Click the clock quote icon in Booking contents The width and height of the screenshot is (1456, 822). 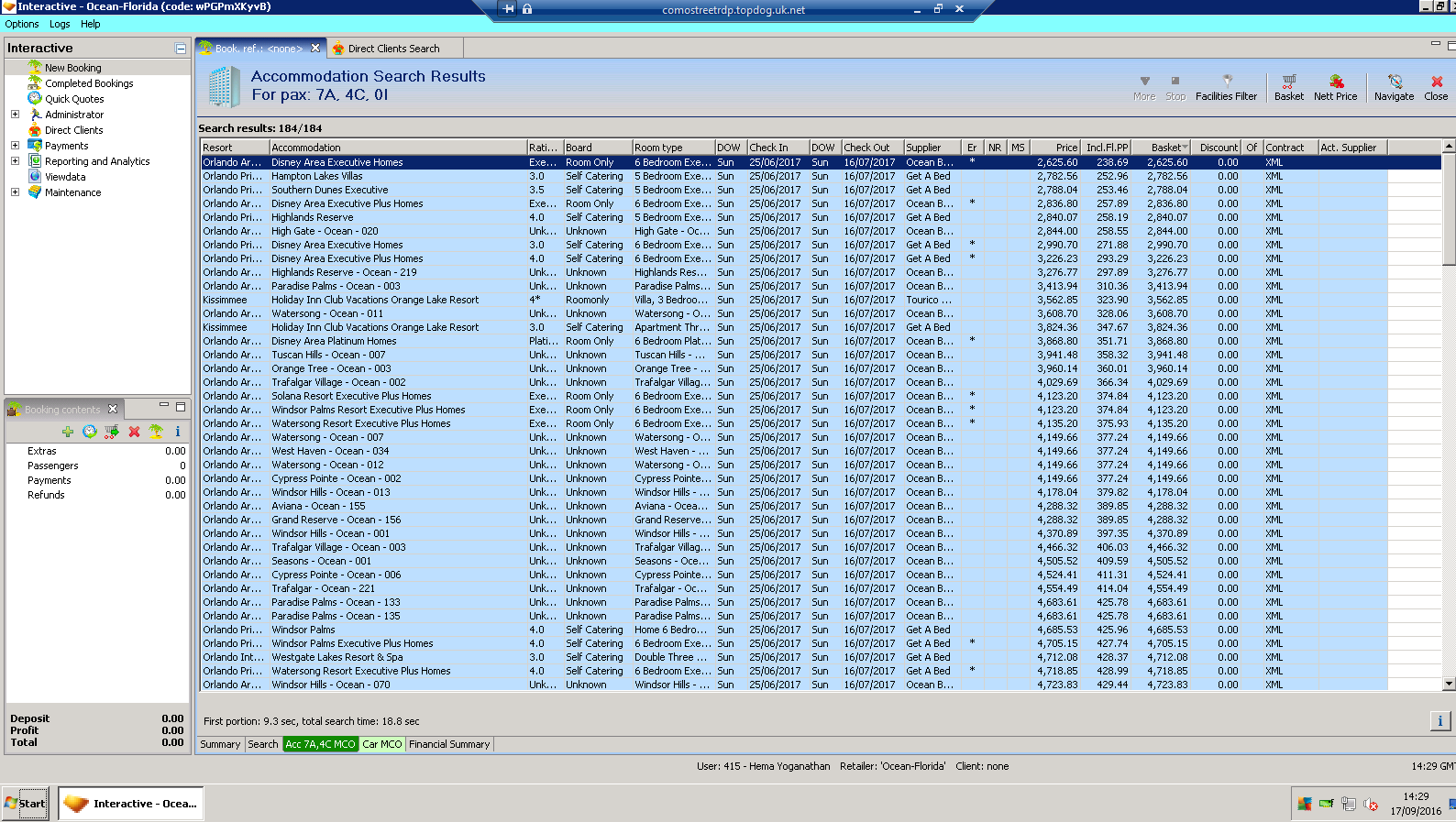(90, 432)
